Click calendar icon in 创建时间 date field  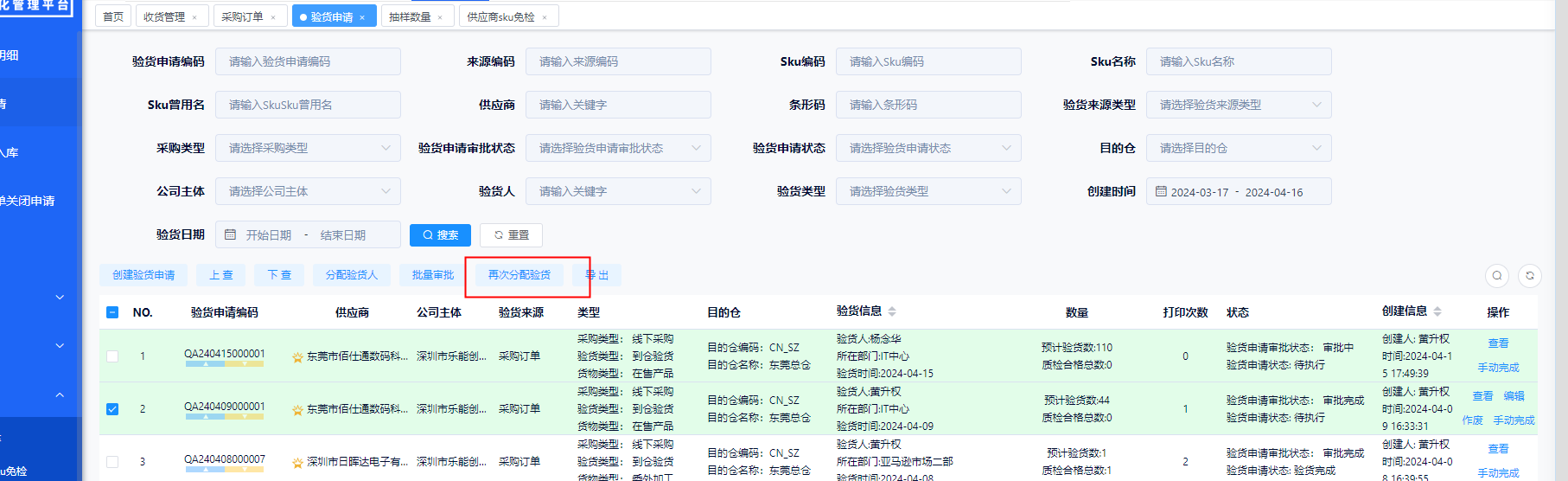[1161, 191]
